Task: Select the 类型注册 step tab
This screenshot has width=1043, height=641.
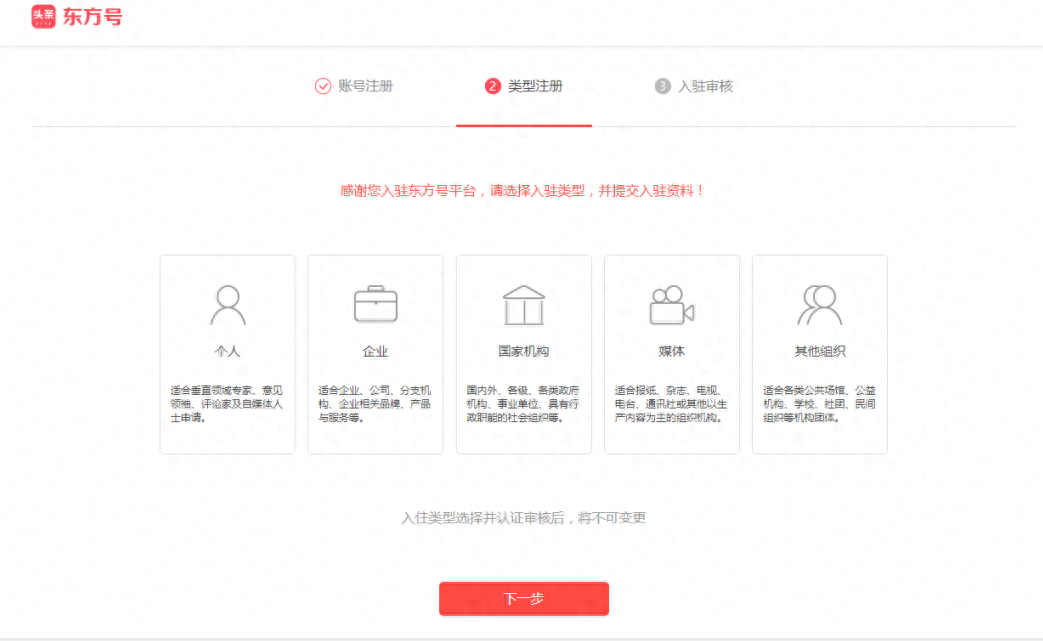Action: click(535, 86)
